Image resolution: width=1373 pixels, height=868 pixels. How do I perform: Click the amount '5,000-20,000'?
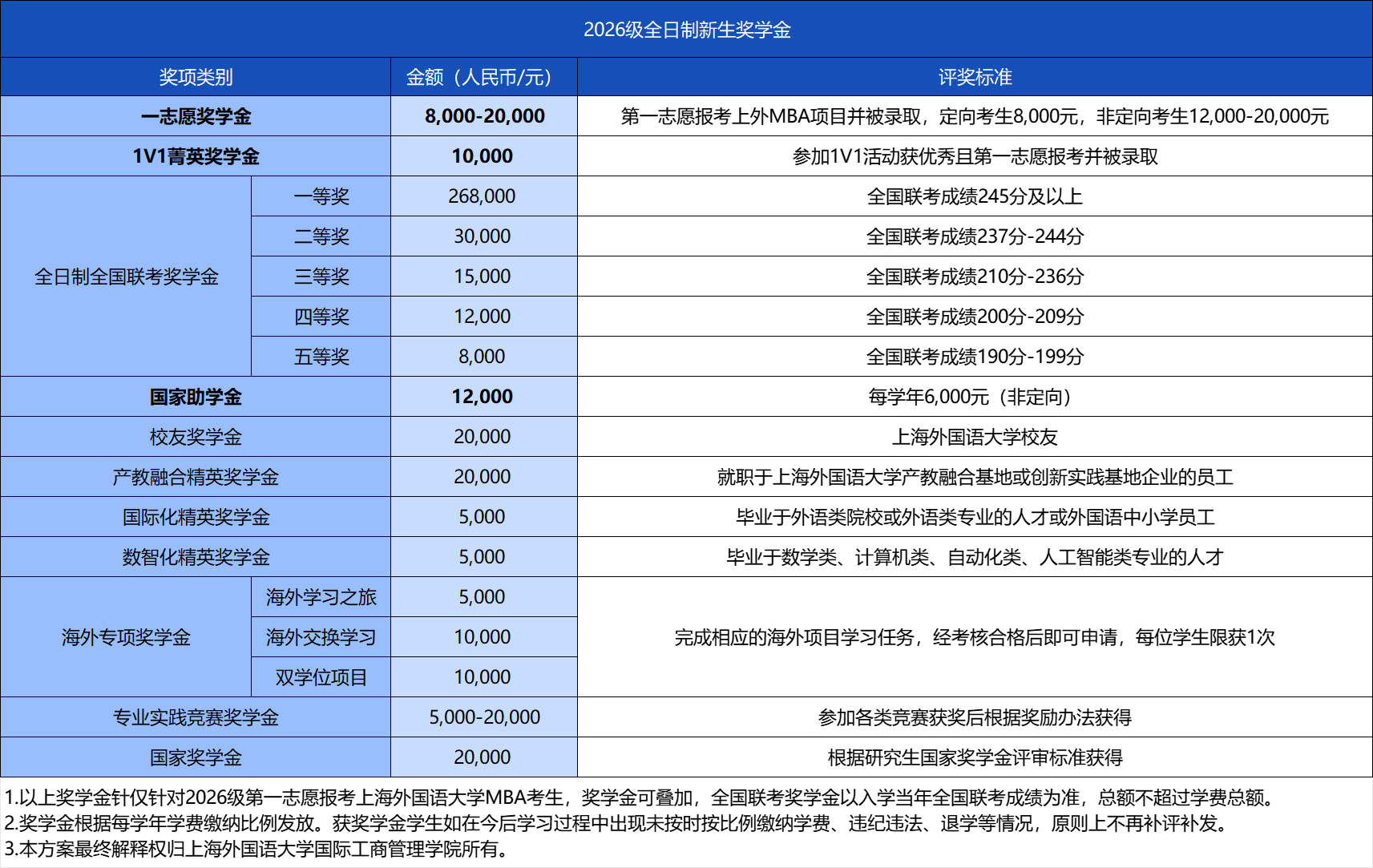point(484,717)
